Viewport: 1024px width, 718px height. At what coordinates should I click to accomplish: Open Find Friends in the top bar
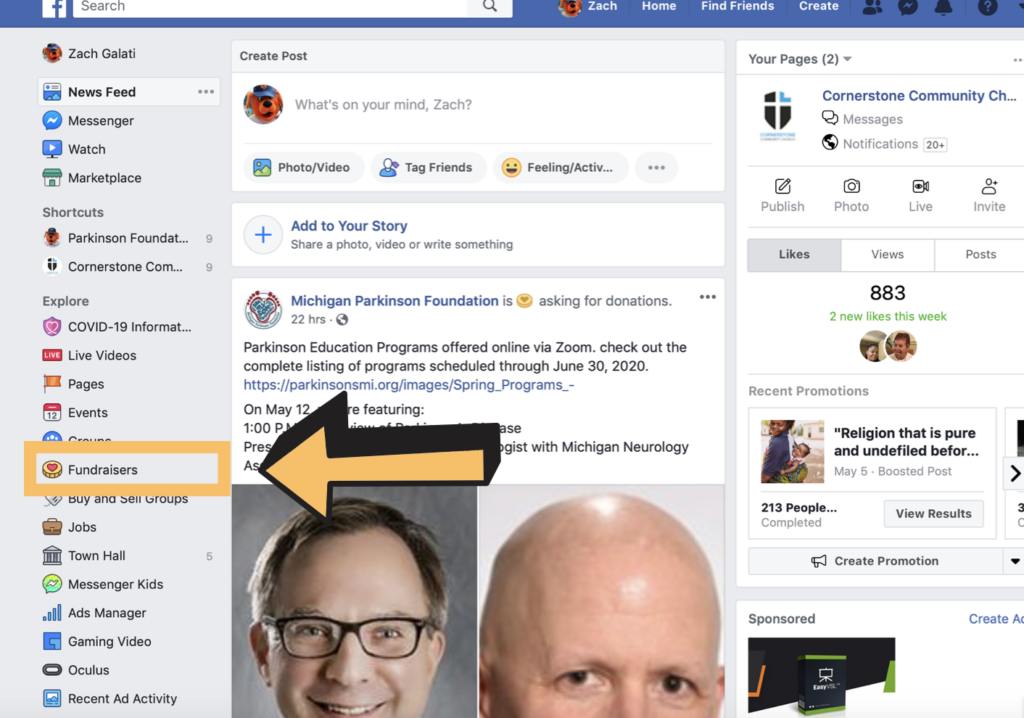(737, 7)
